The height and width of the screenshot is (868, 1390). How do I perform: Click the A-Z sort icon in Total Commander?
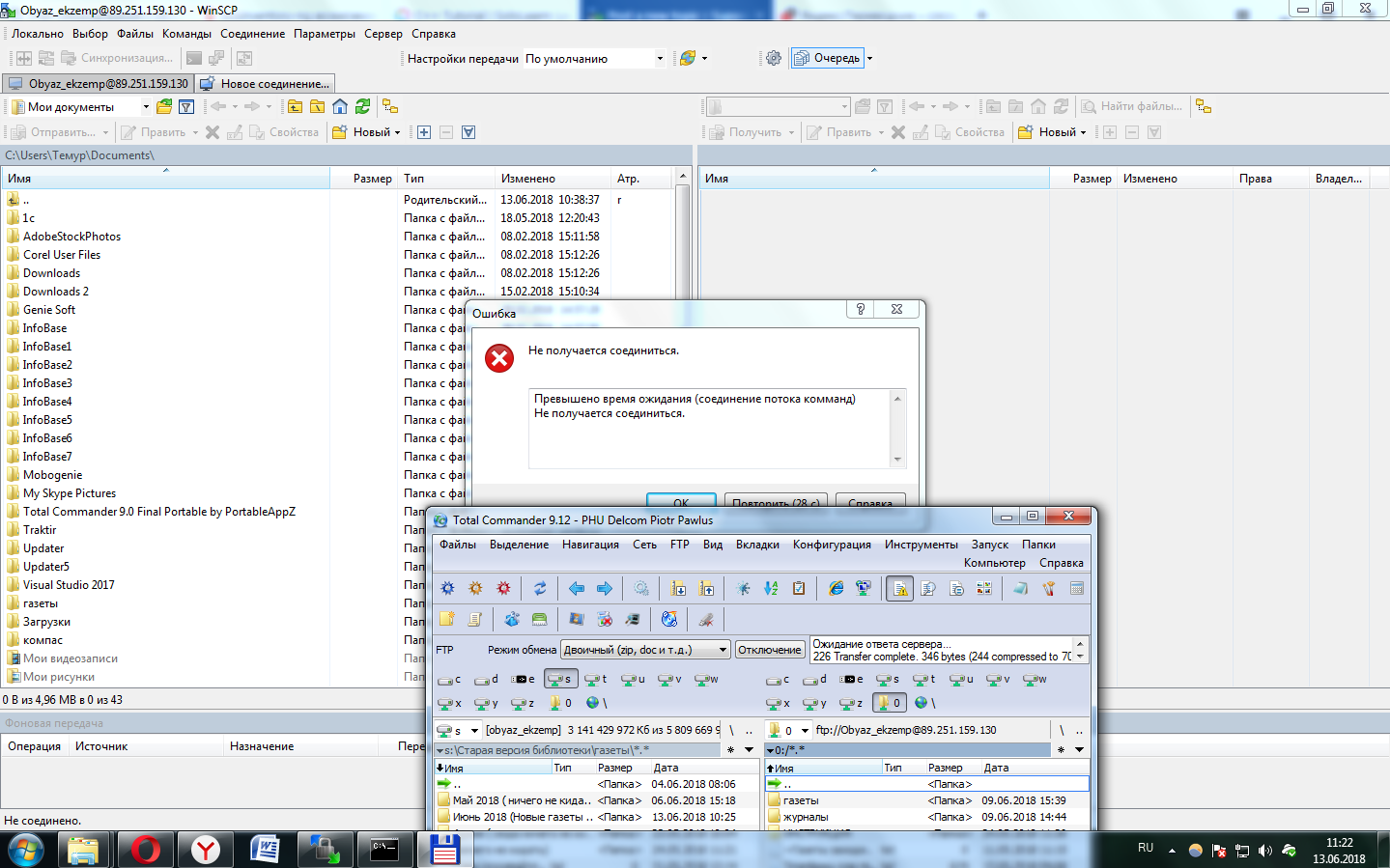coord(771,588)
